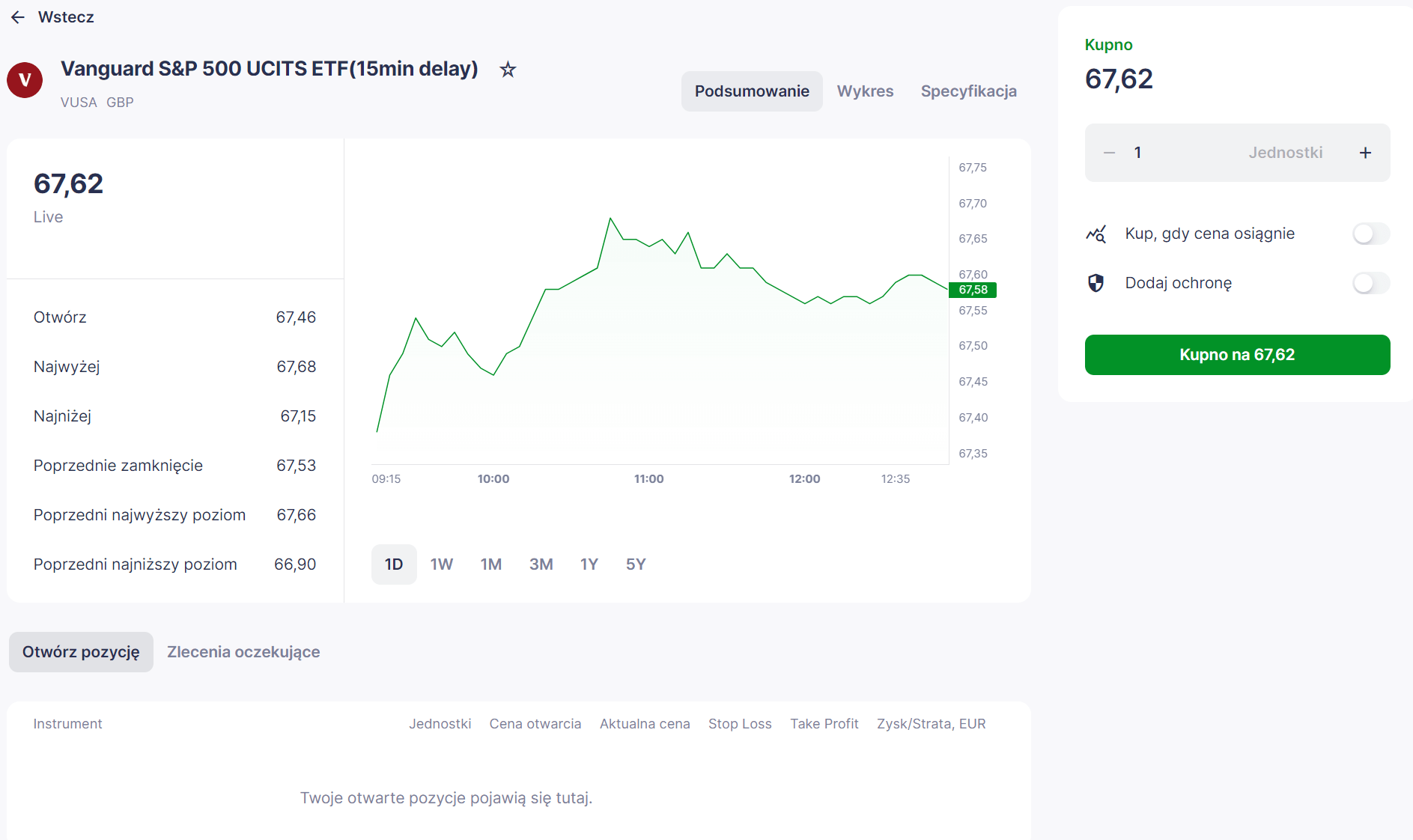This screenshot has height=840, width=1413.
Task: Click the green 'Kupno na 67,62' button
Action: (x=1237, y=355)
